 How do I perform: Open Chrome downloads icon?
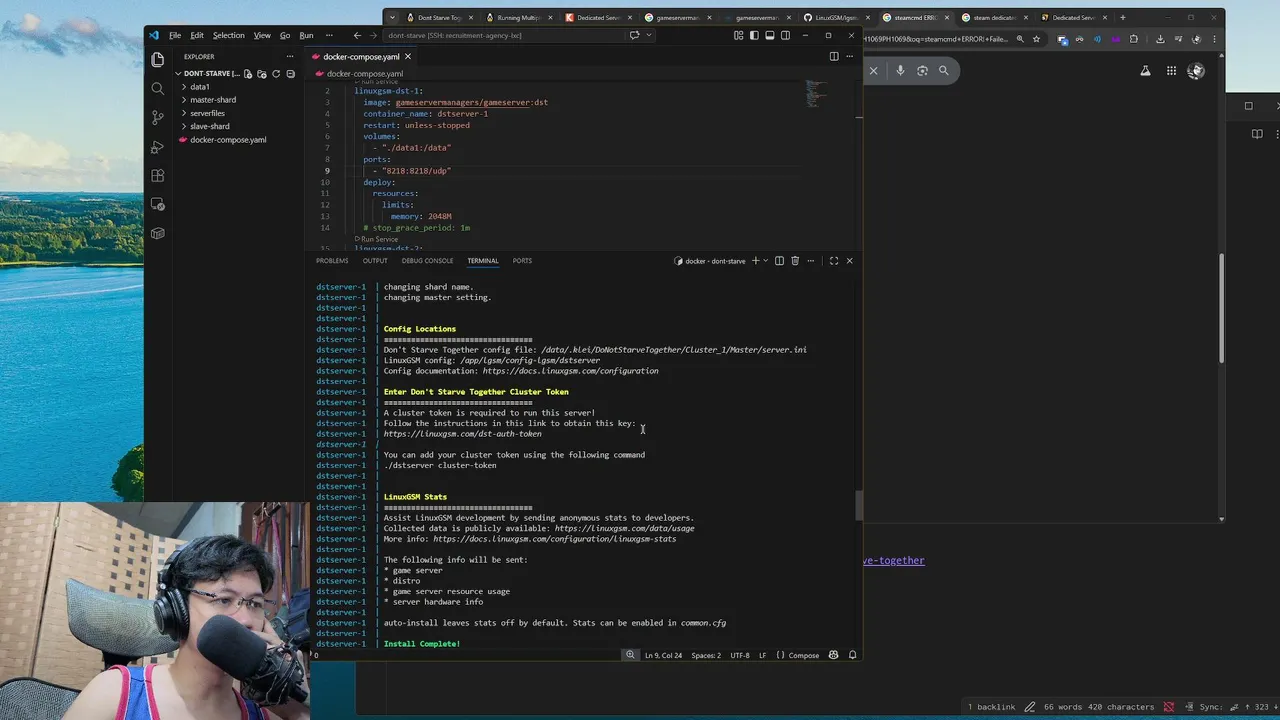click(1160, 39)
